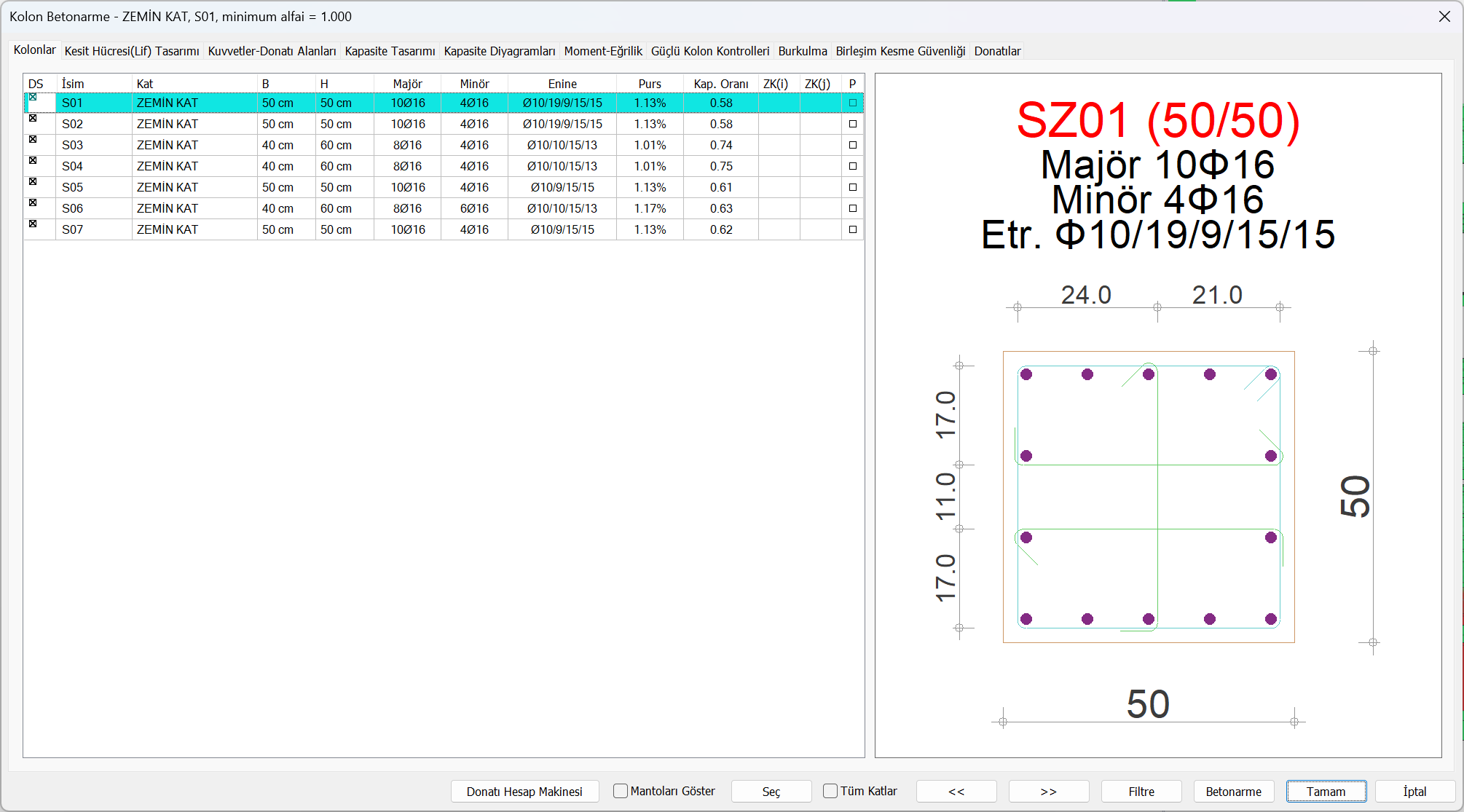The image size is (1464, 812).
Task: Click the Kap. Oranı column header
Action: tap(721, 84)
